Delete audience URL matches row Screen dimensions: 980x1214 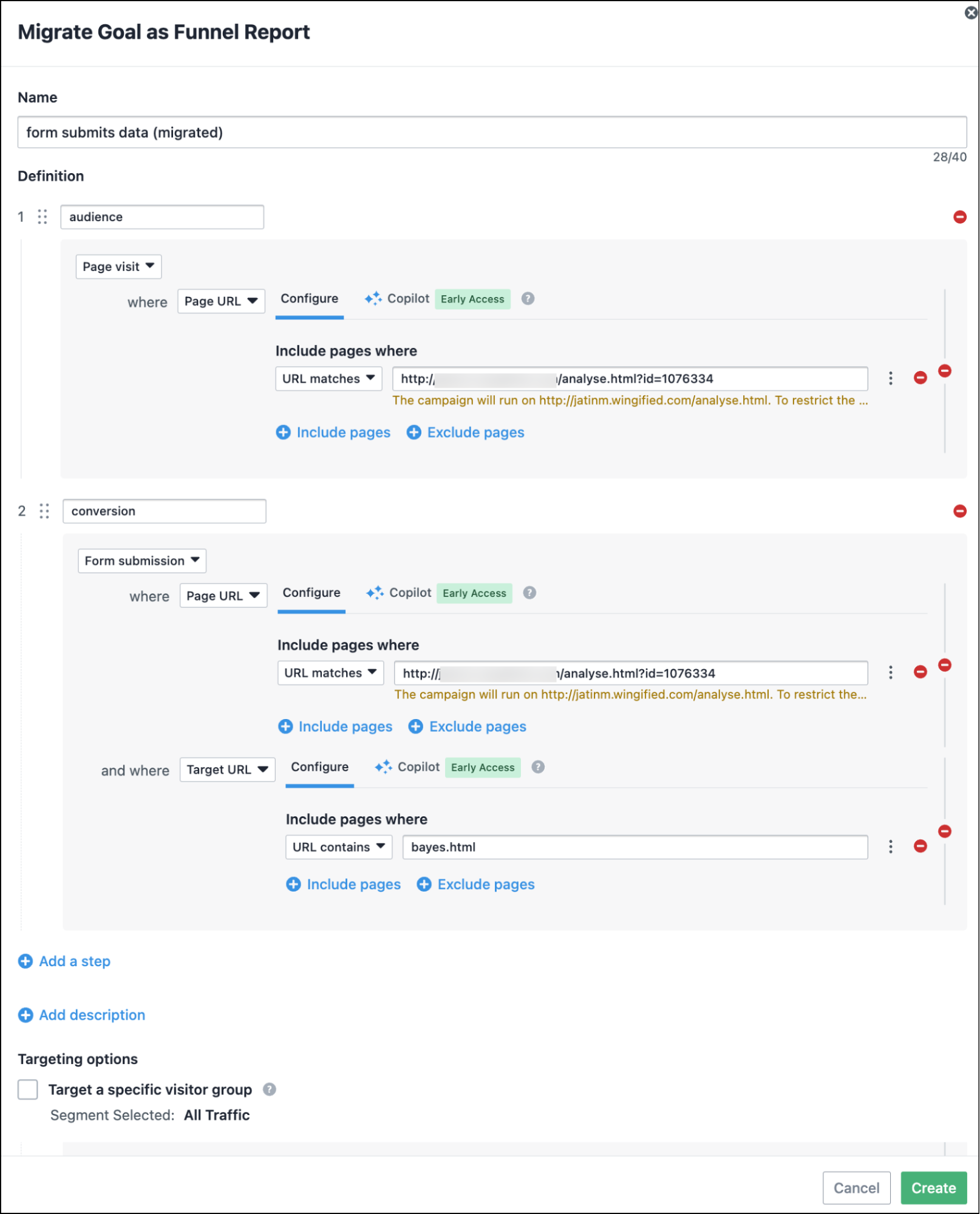[x=920, y=378]
